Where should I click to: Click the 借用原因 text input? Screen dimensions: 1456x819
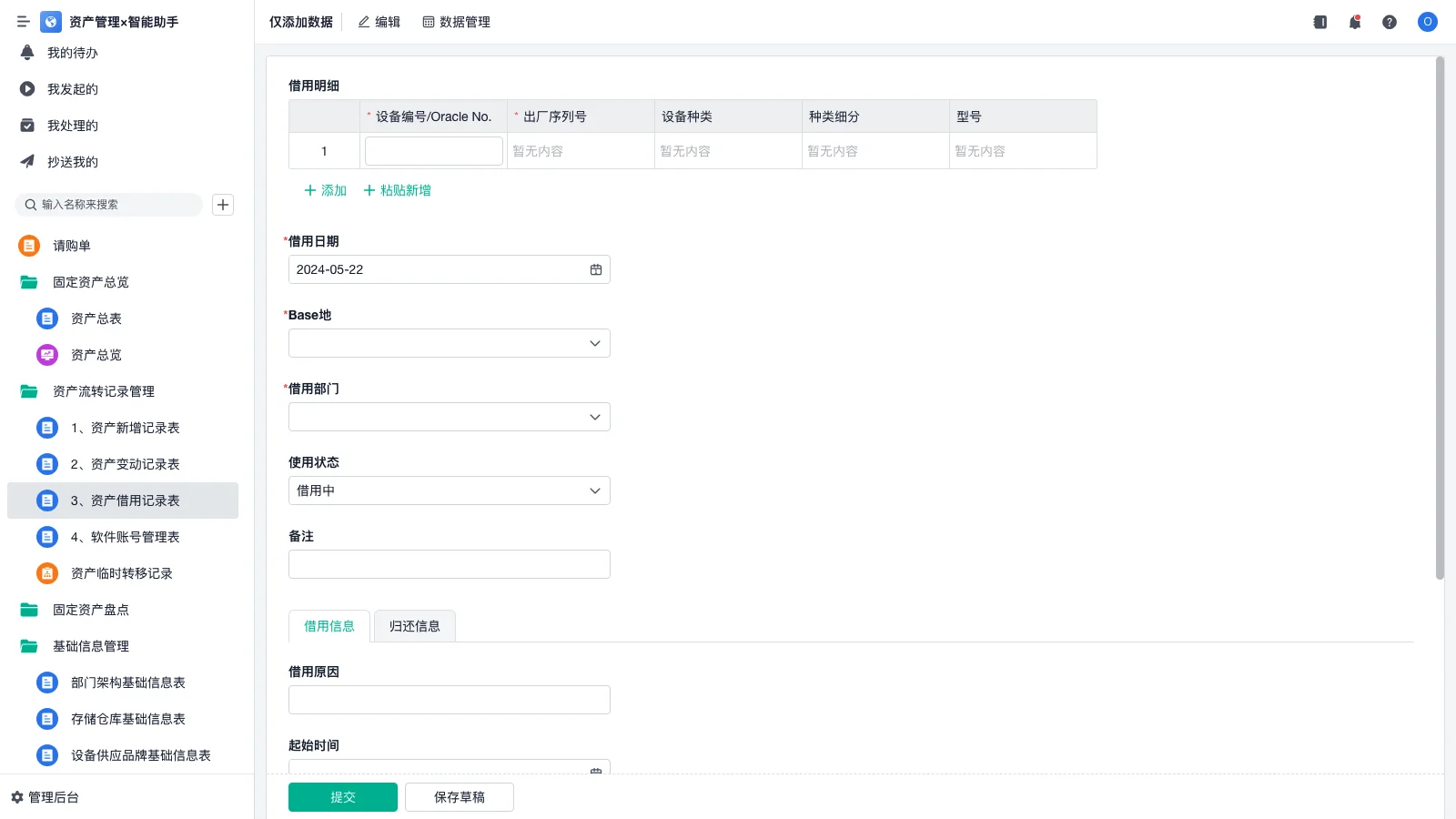450,700
